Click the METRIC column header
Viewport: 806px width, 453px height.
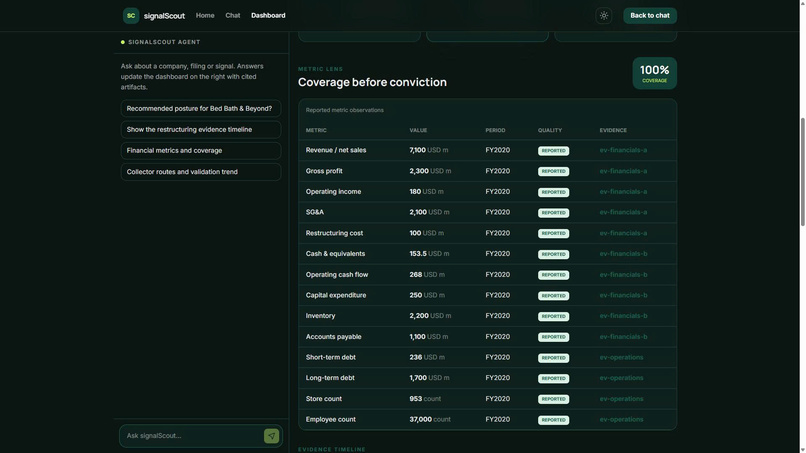click(316, 131)
